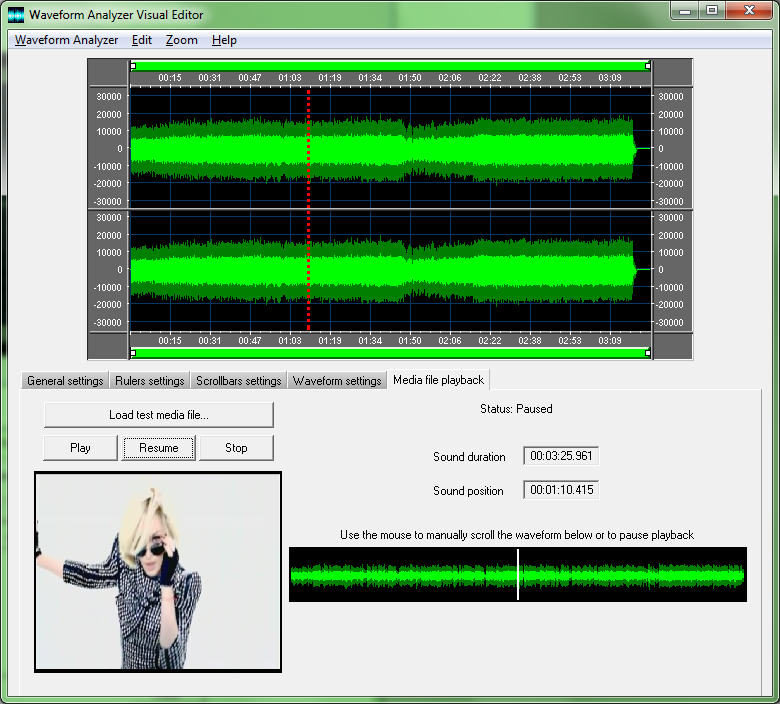Click the video preview thumbnail

(x=158, y=571)
